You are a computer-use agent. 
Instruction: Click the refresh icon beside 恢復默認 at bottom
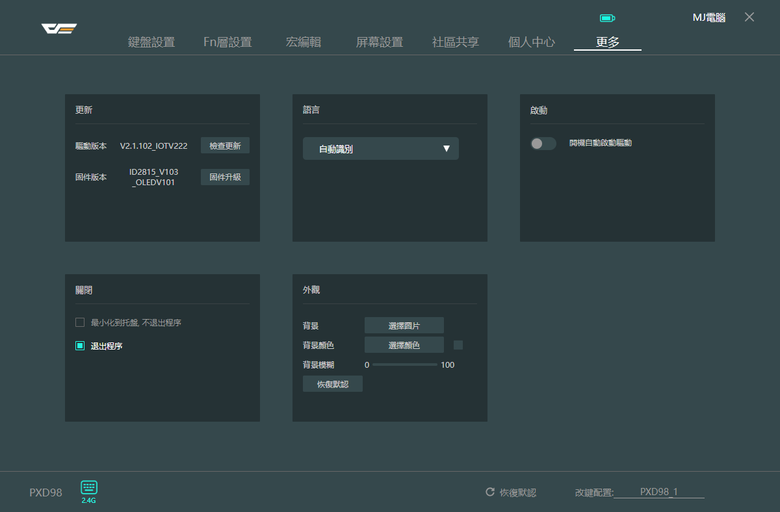(x=490, y=492)
